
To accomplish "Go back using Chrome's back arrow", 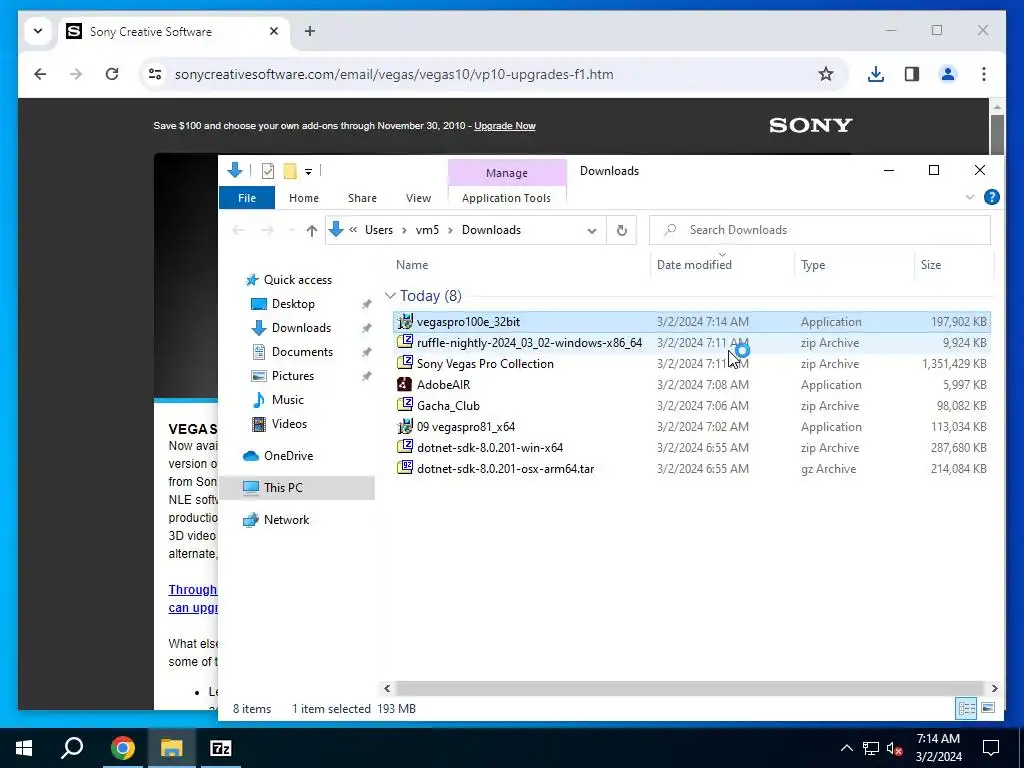I will (x=40, y=74).
